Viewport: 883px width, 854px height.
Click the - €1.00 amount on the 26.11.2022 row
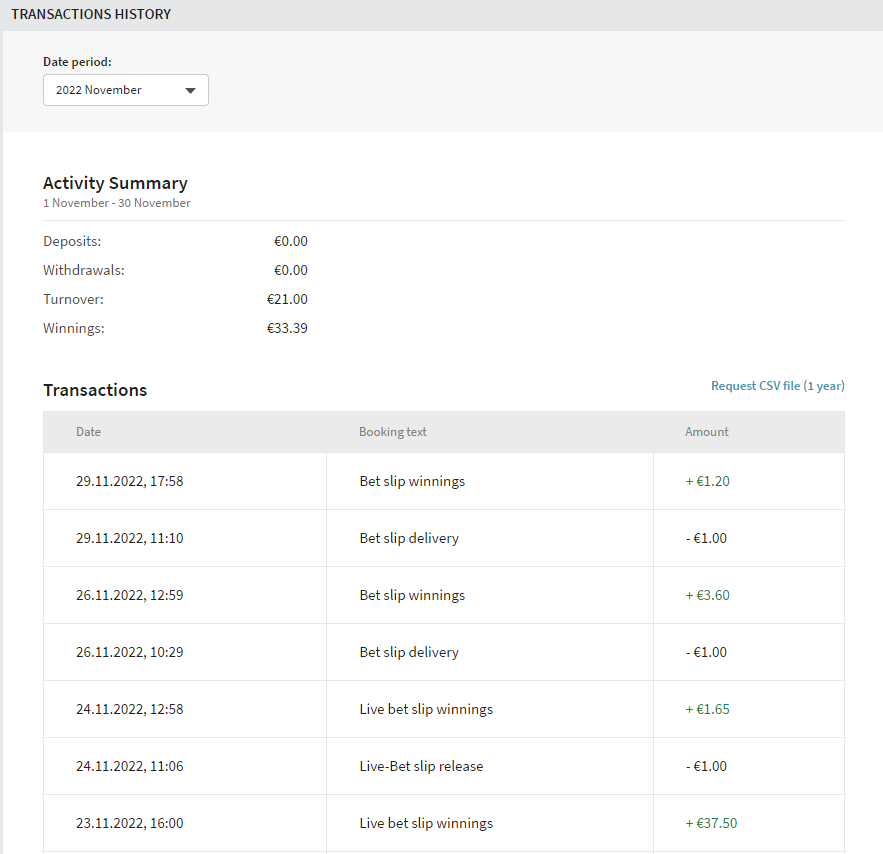coord(706,652)
